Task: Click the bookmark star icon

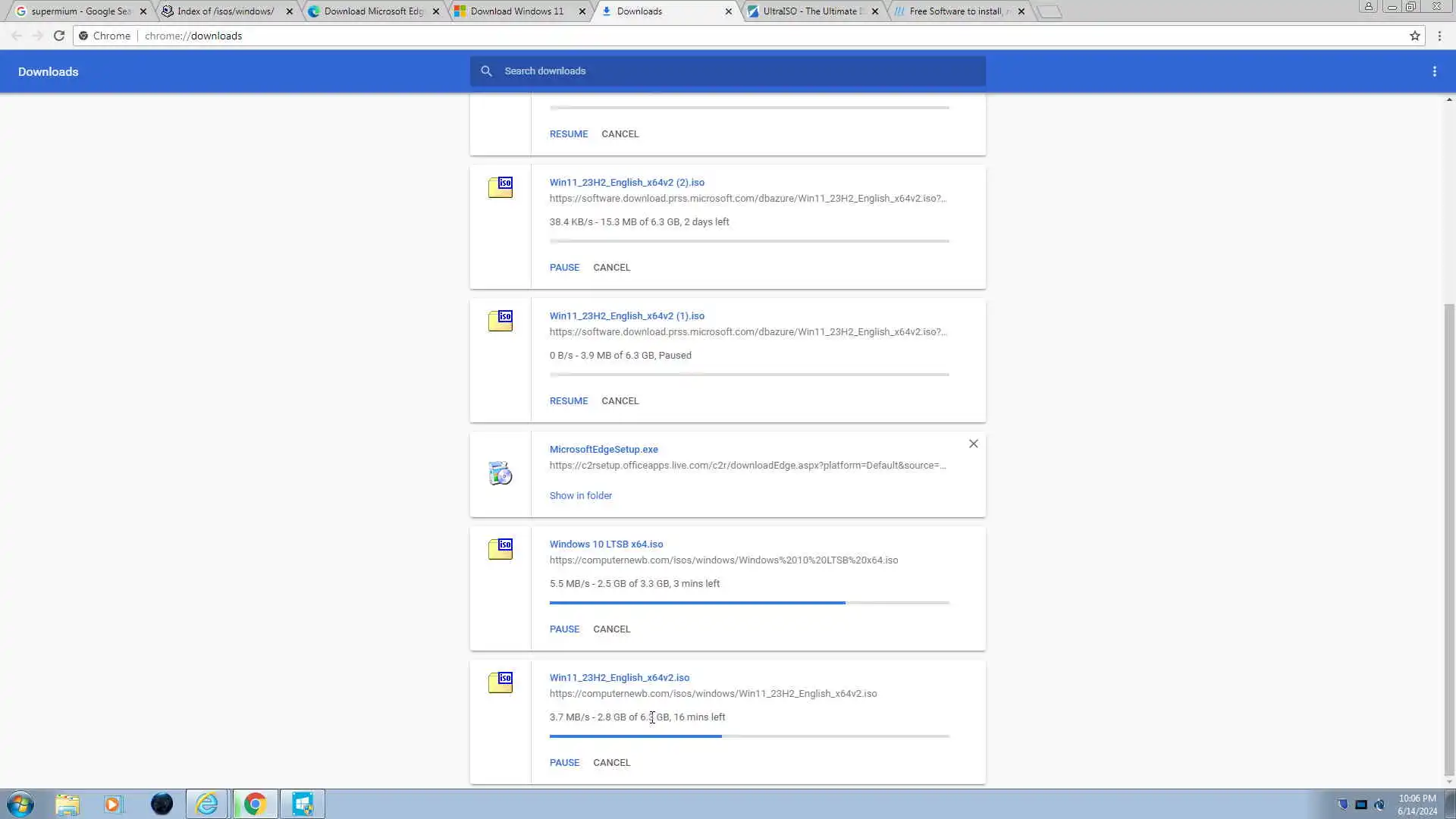Action: (1414, 36)
